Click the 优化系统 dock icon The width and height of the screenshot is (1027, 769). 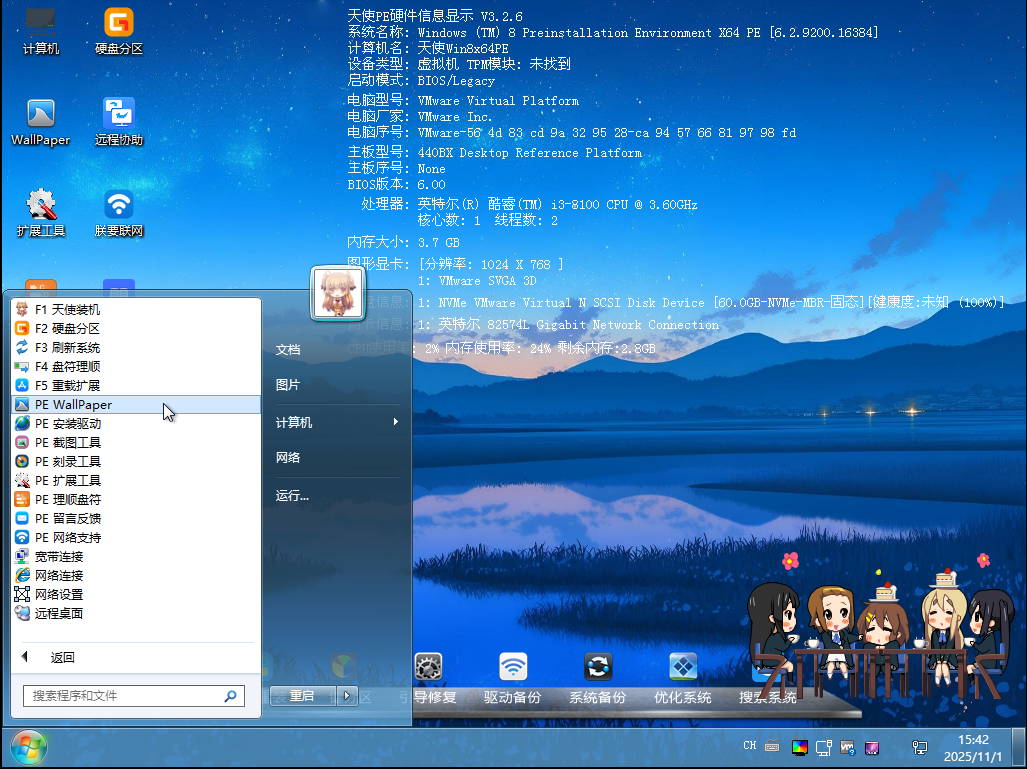(683, 677)
